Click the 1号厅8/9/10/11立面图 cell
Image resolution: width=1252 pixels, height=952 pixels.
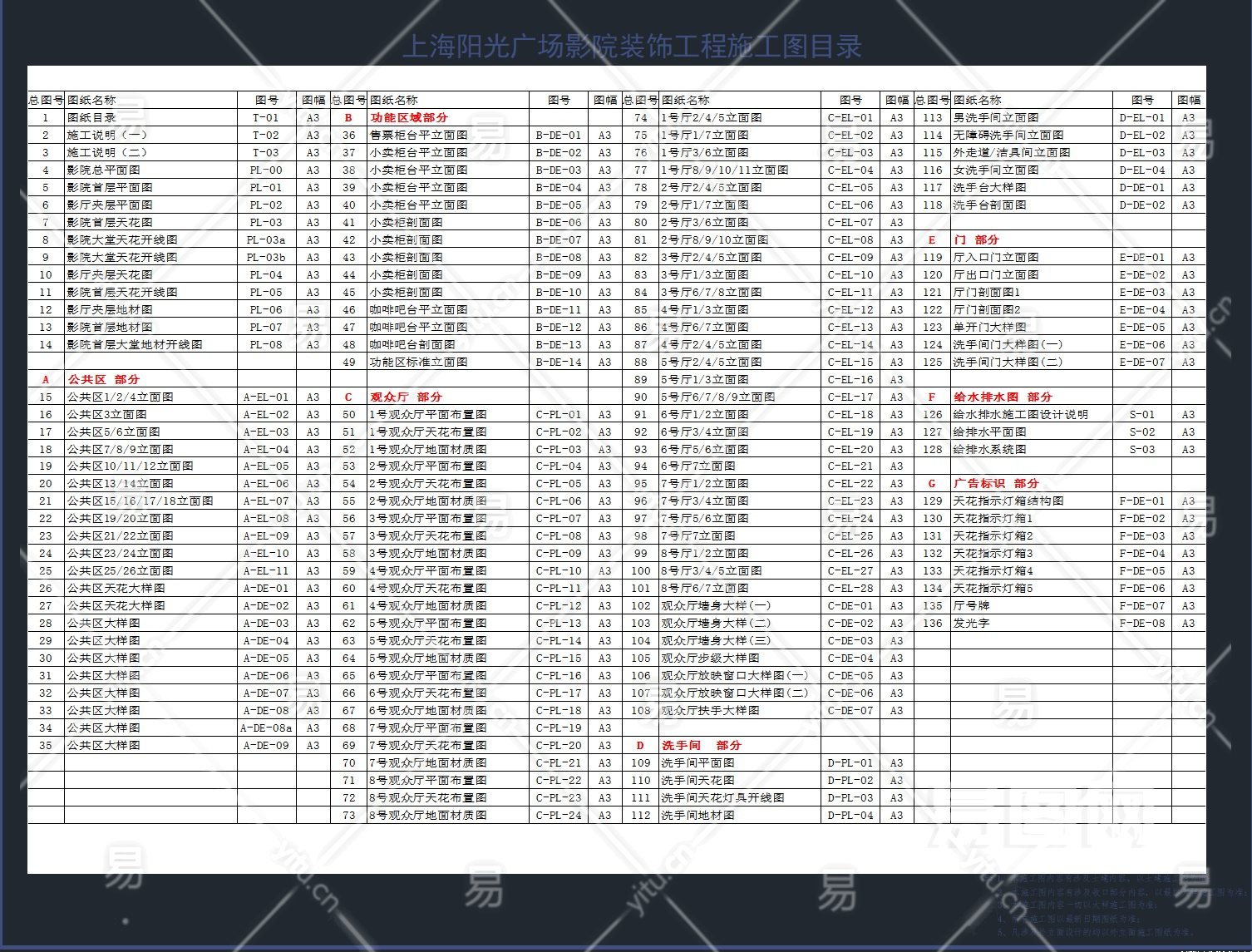(724, 170)
